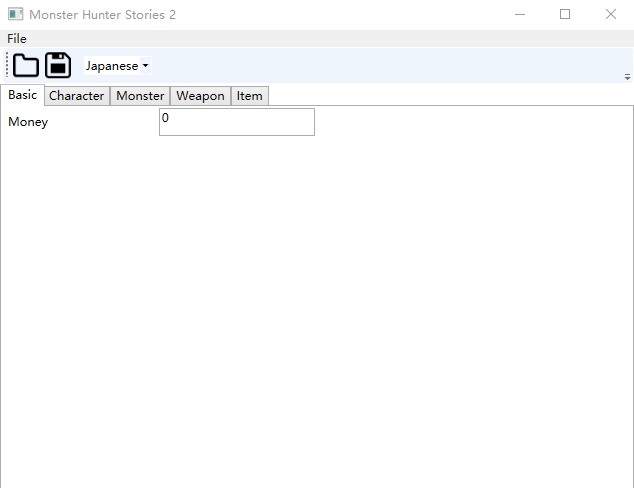Expand the toolbar overflow arrow
634x488 pixels.
pyautogui.click(x=627, y=76)
